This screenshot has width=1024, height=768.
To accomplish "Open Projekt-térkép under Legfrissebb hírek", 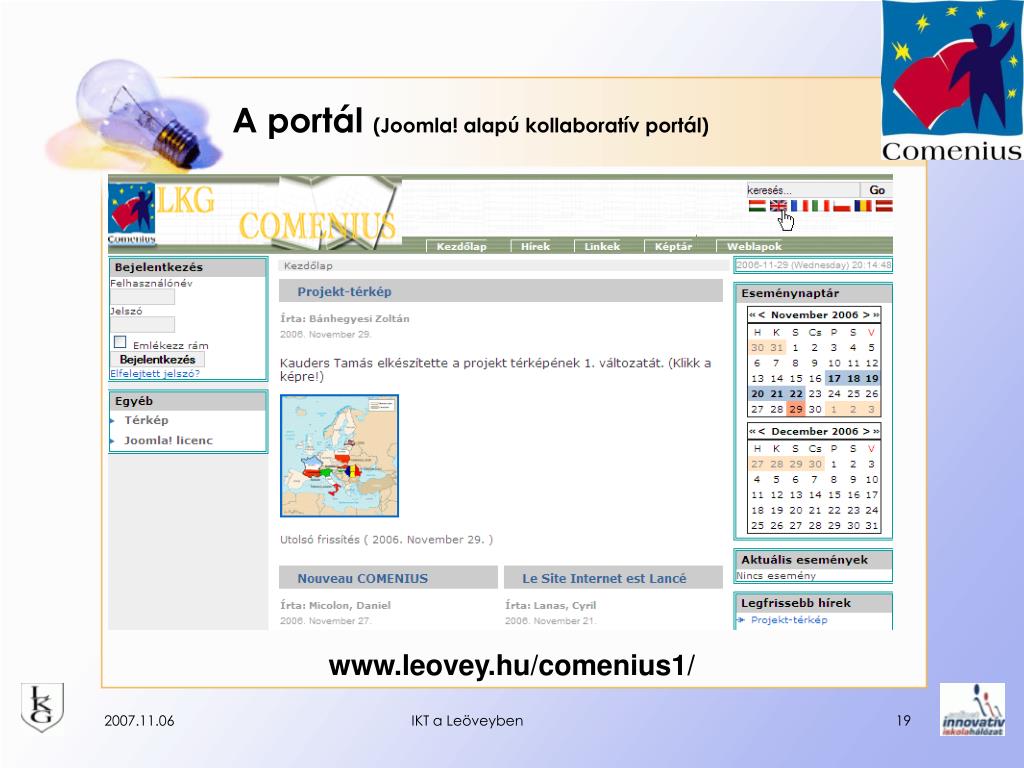I will pos(789,620).
